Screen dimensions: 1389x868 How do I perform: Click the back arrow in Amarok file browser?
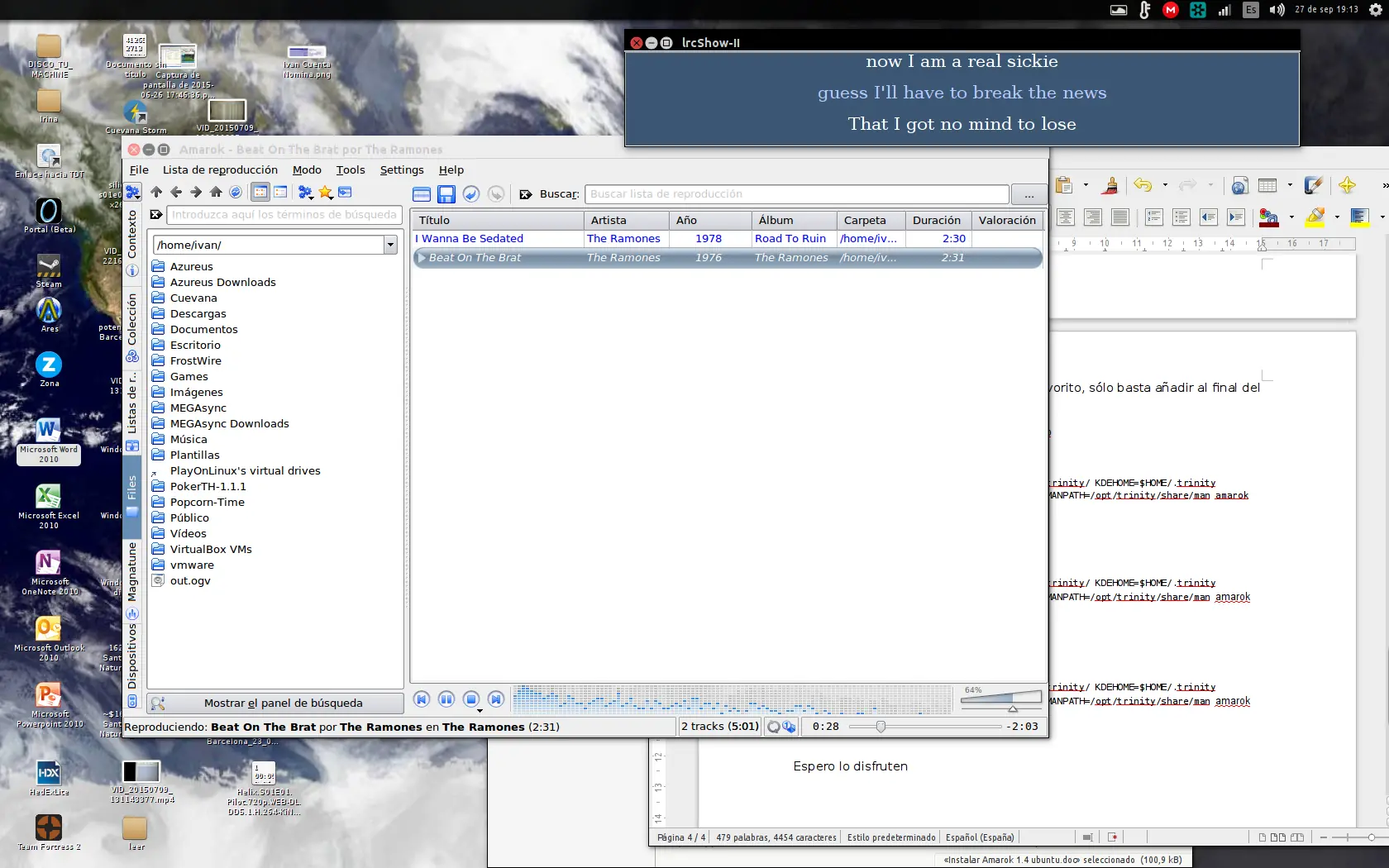176,192
